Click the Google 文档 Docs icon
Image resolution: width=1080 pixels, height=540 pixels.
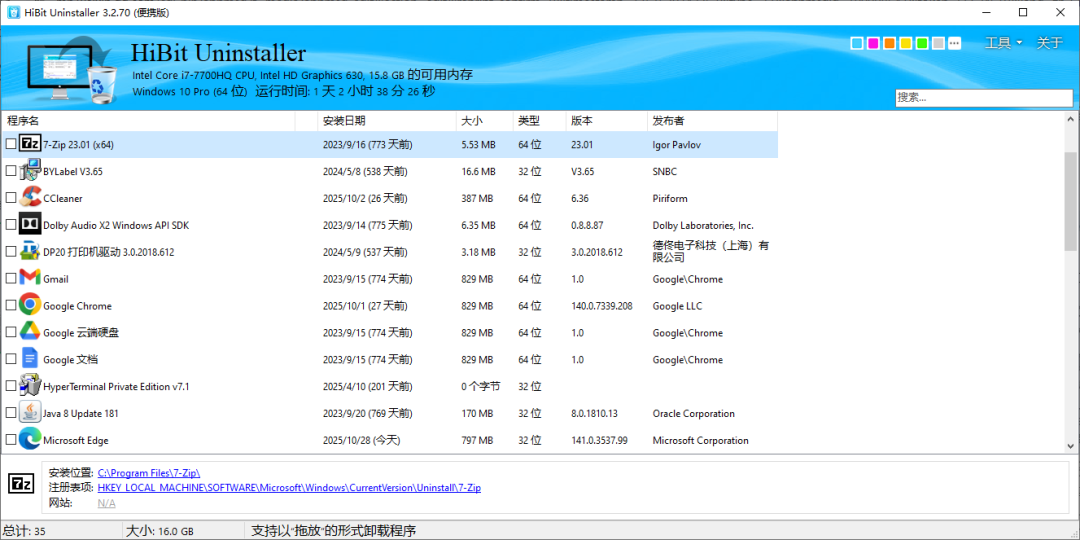coord(30,359)
